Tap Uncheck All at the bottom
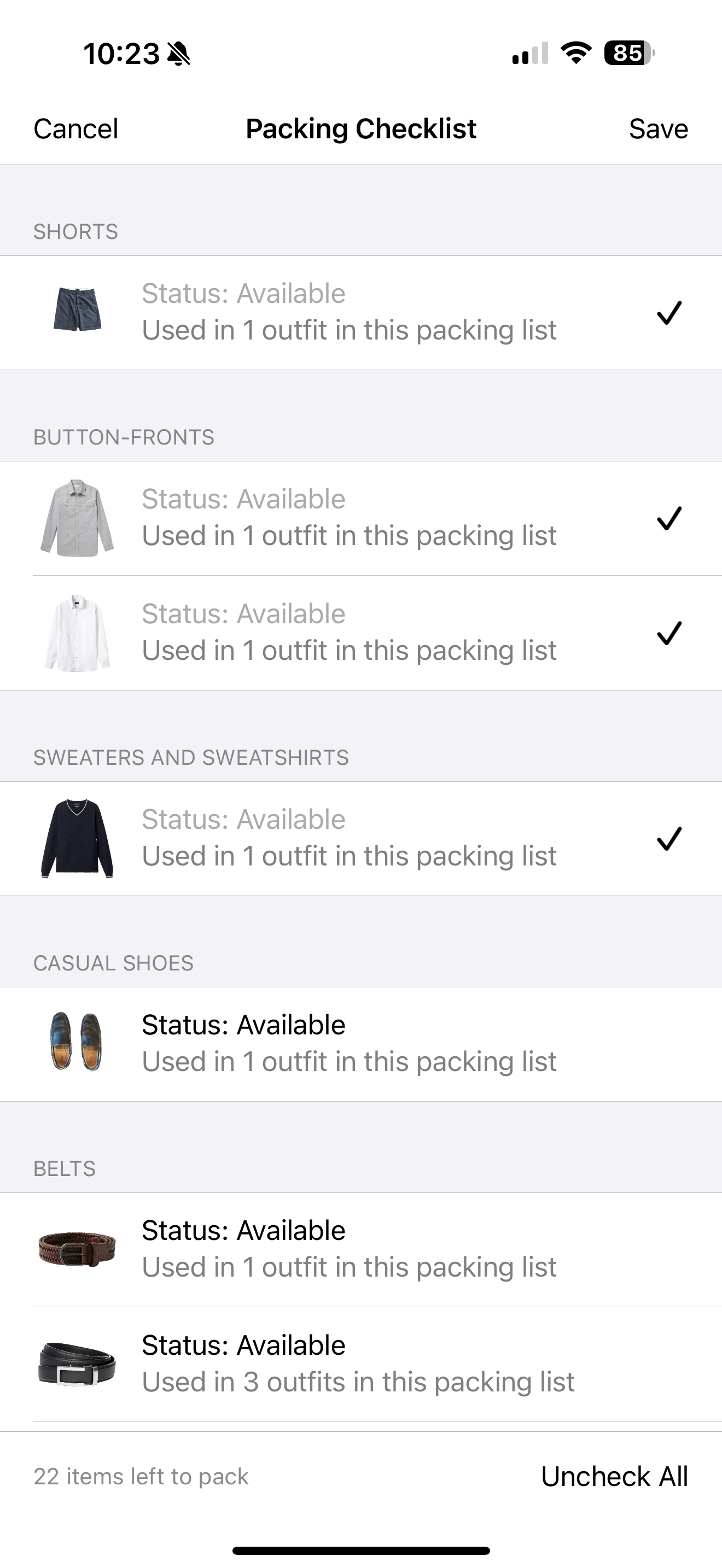The height and width of the screenshot is (1568, 722). (x=614, y=1476)
